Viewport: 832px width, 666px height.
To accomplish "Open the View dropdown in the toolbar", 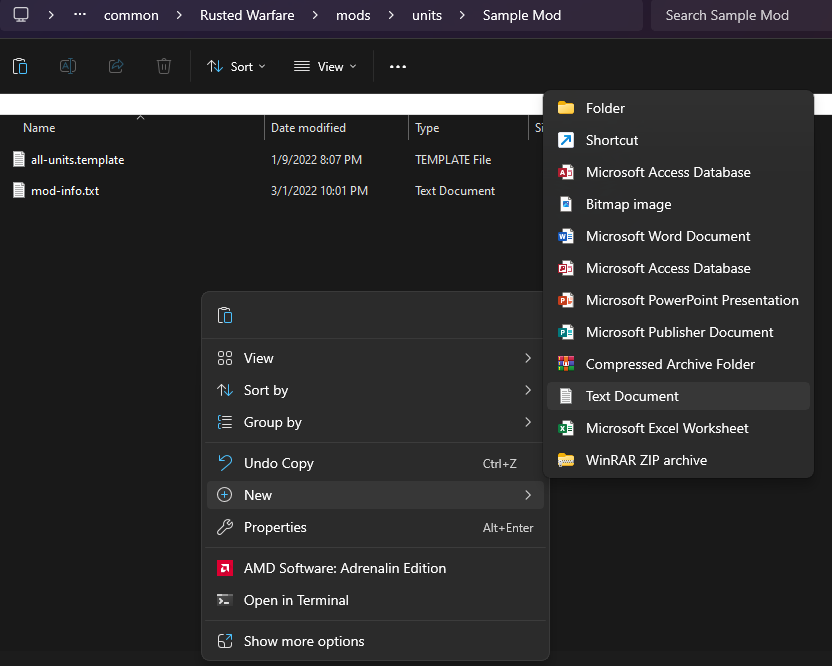I will [x=325, y=67].
